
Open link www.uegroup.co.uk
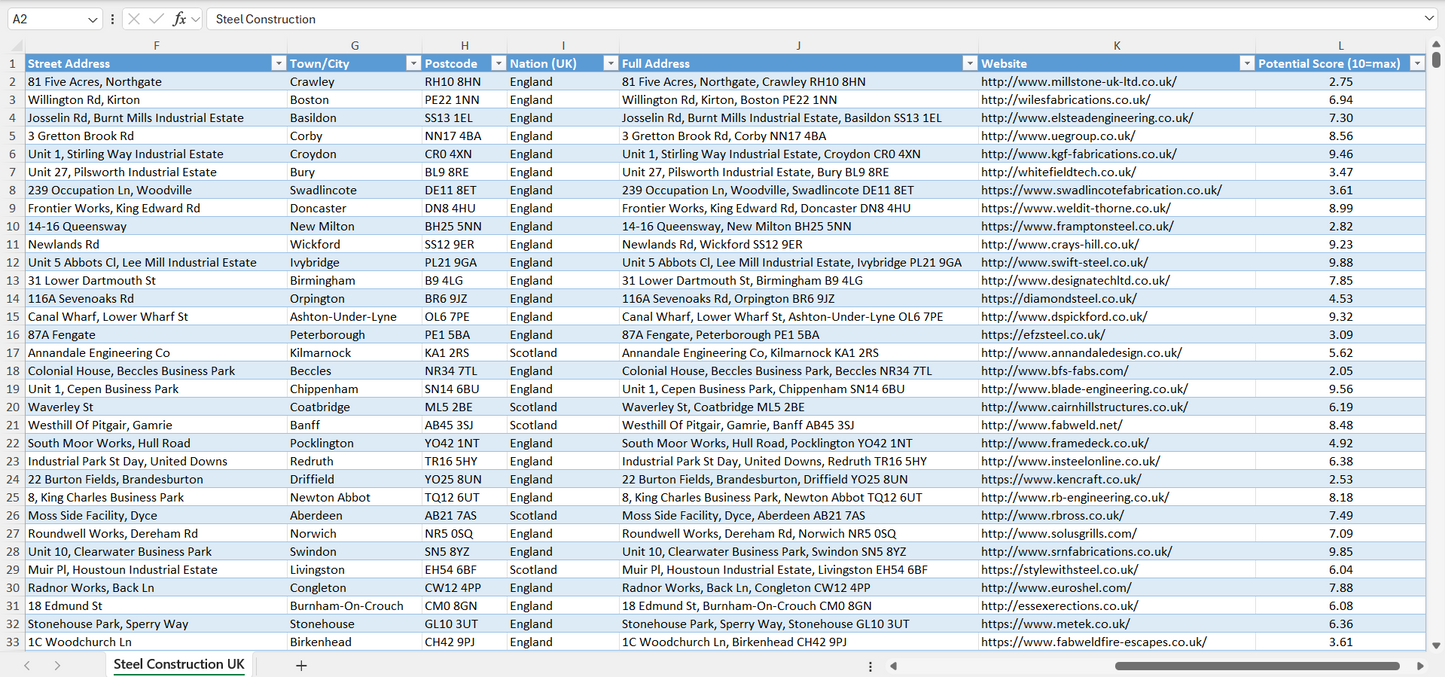point(1058,136)
